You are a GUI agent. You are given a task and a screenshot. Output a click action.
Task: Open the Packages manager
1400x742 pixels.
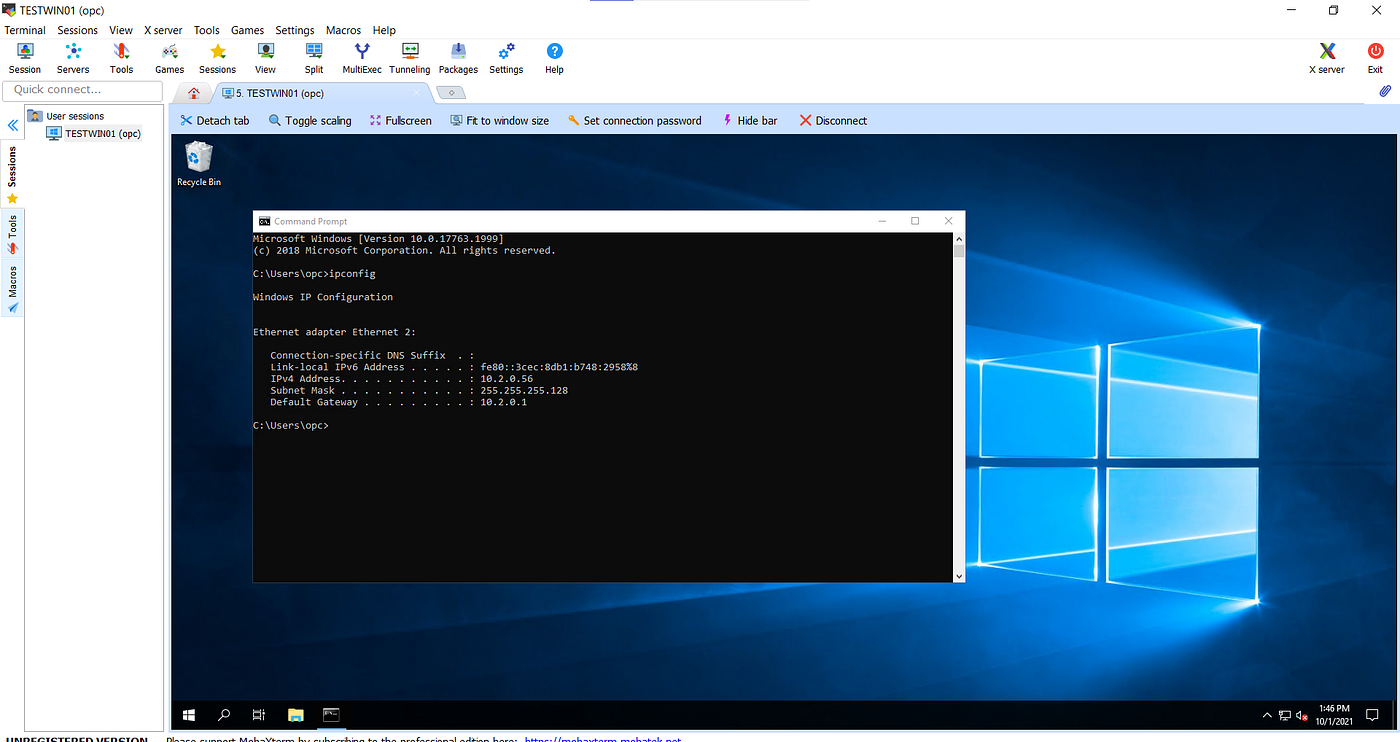(x=457, y=56)
